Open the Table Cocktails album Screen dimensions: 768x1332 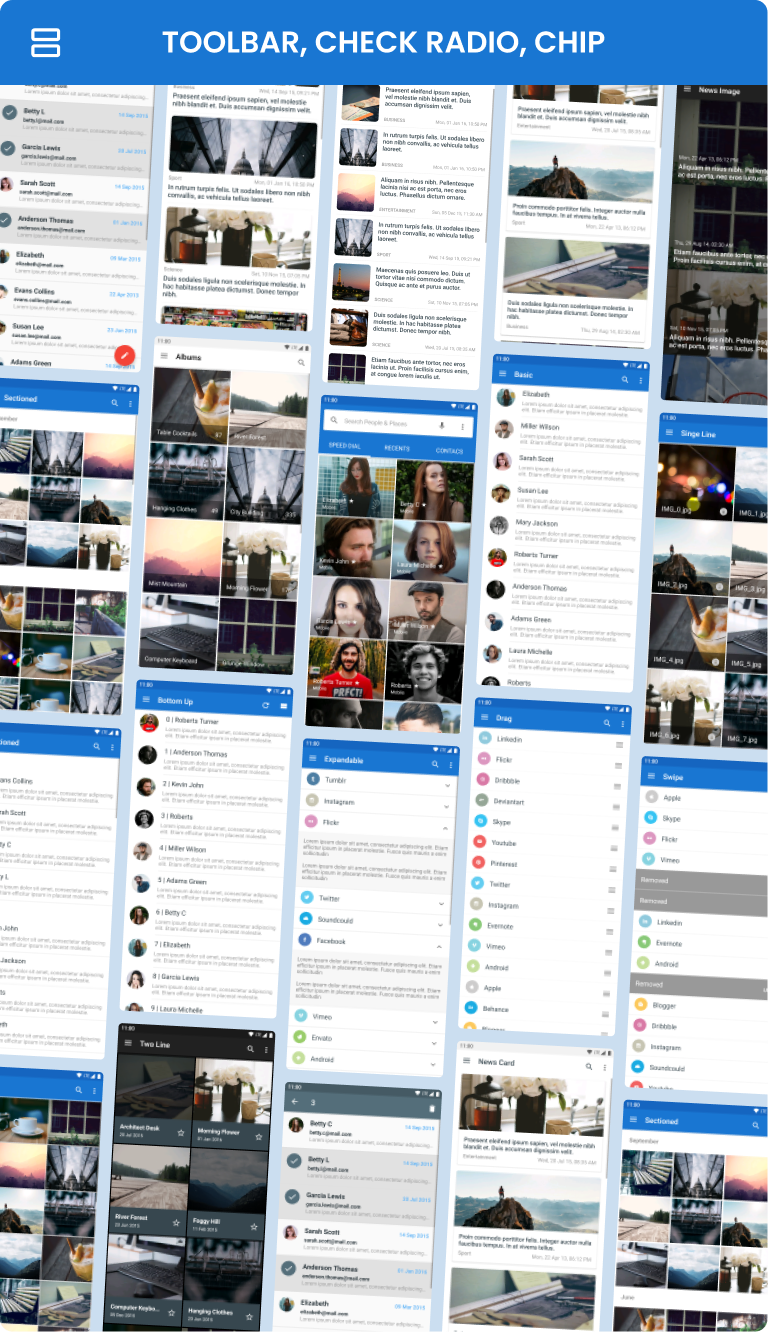(x=188, y=407)
